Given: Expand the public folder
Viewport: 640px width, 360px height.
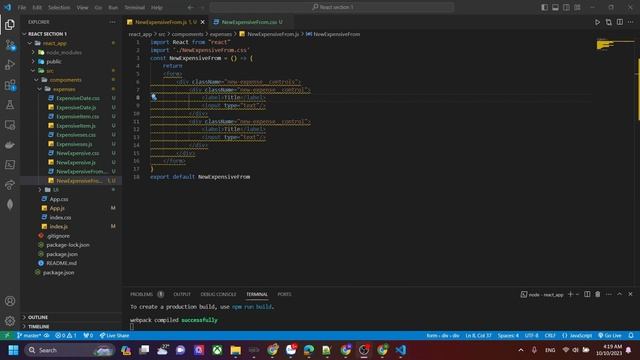Looking at the screenshot, I should 33,62.
